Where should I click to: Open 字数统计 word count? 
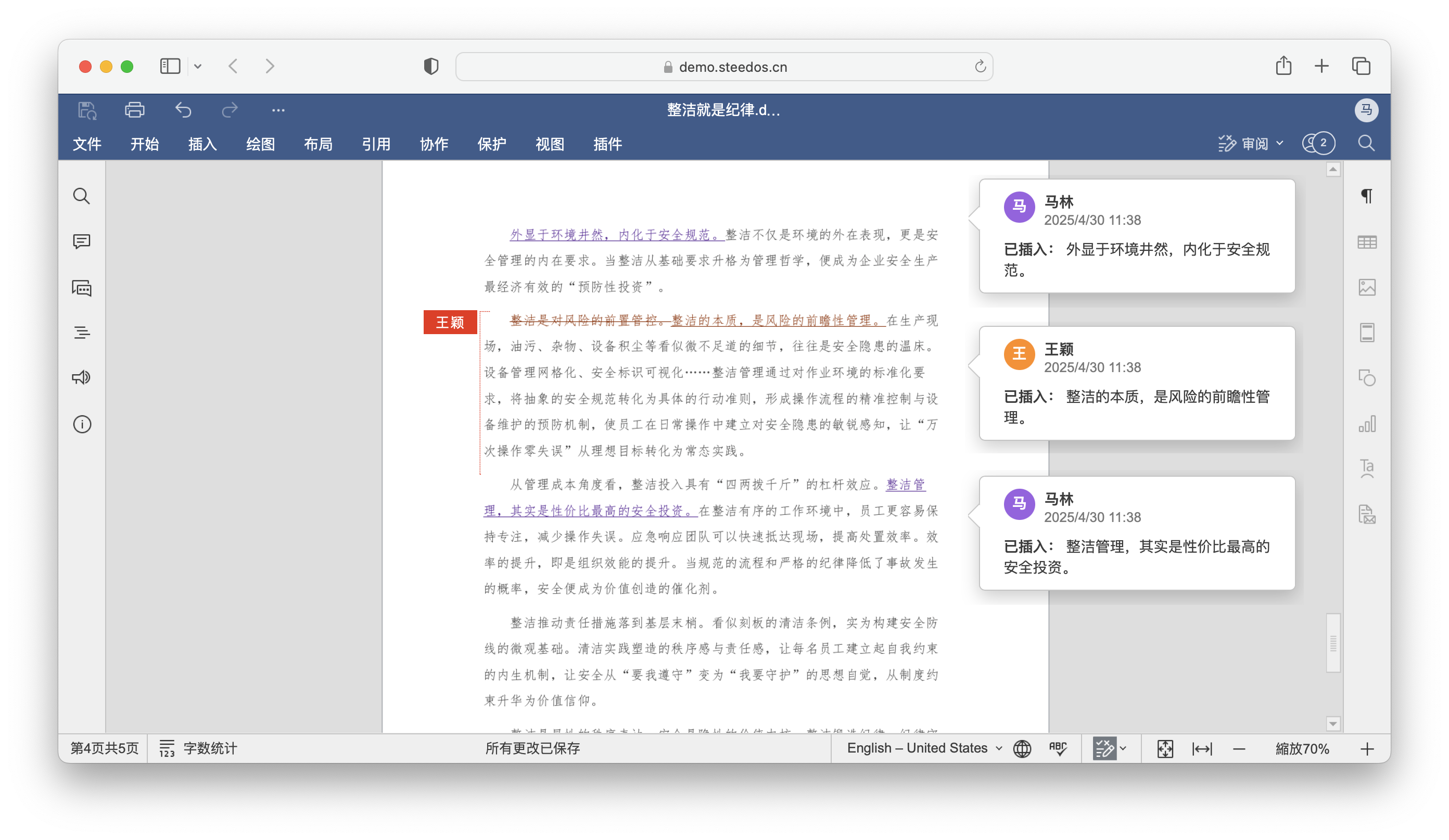198,748
